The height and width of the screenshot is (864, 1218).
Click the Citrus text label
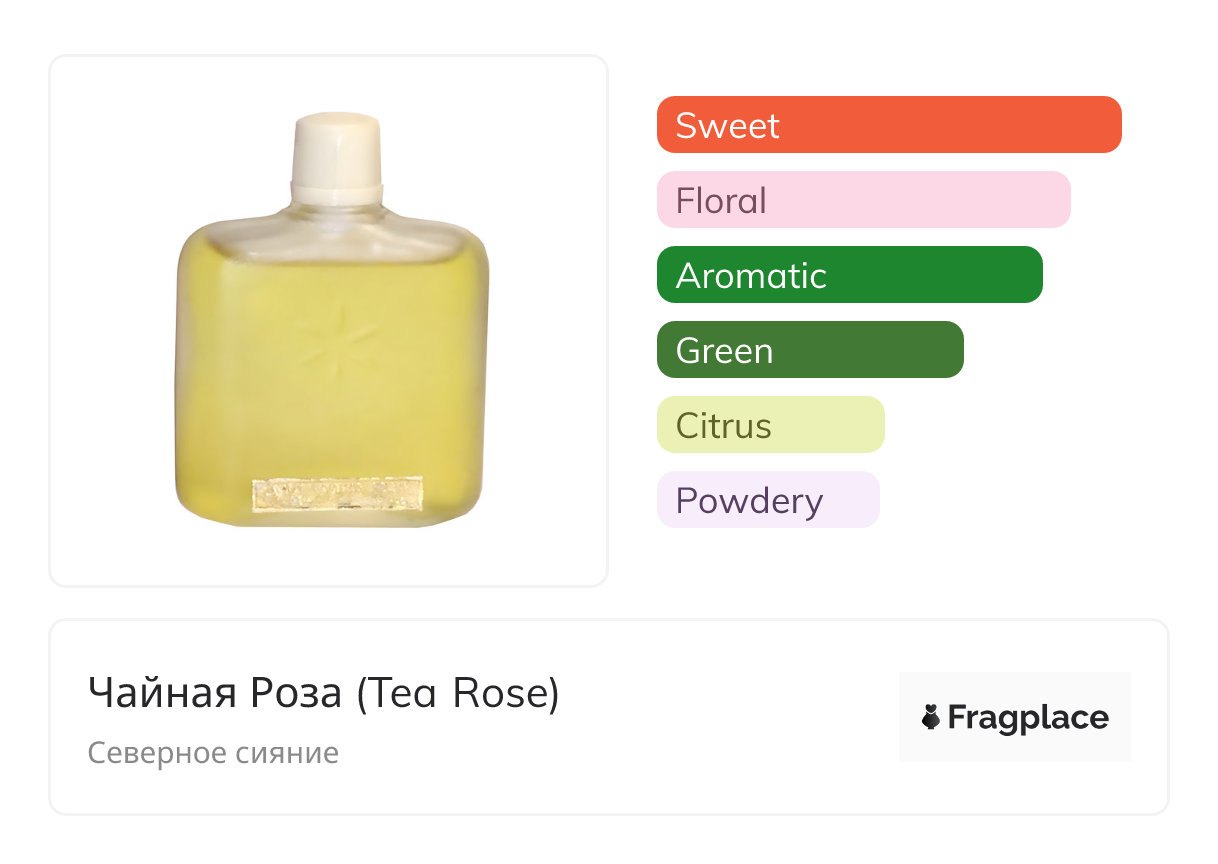coord(723,426)
